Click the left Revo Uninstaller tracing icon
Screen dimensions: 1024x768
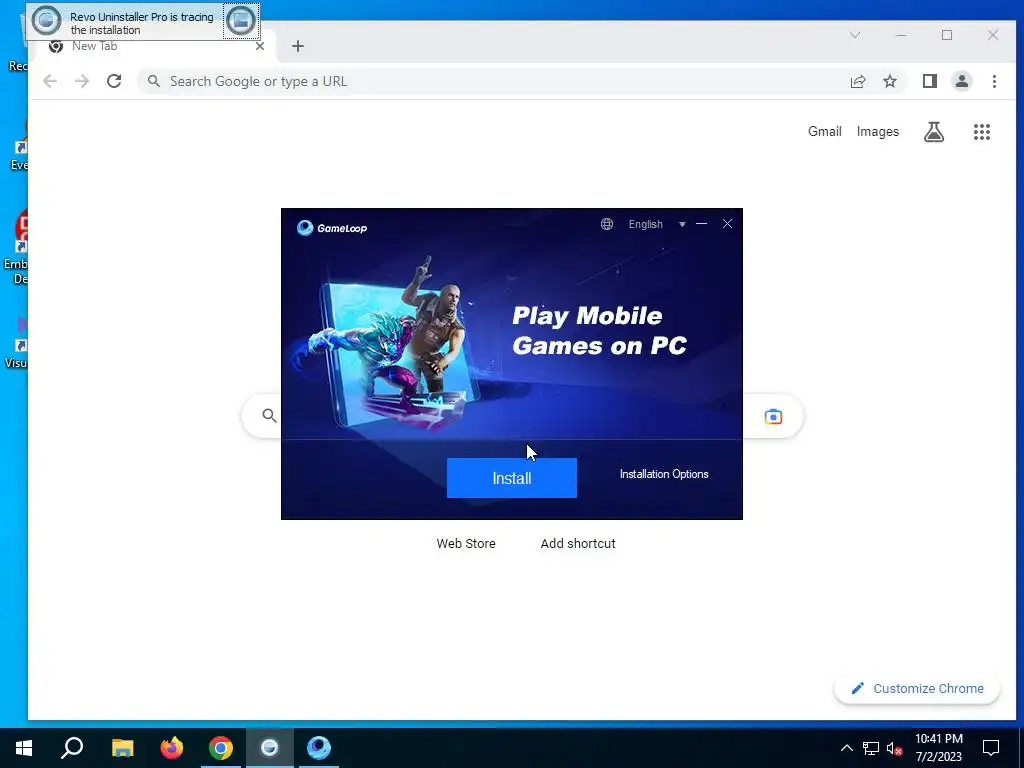pos(46,21)
